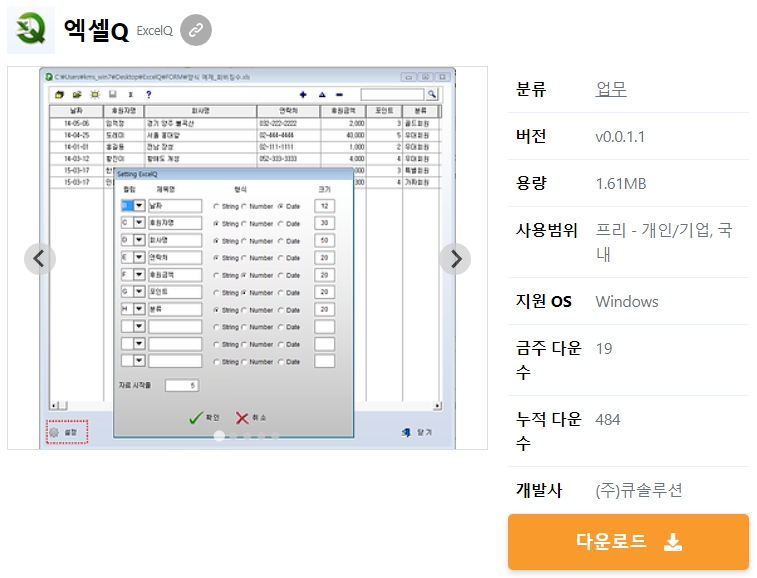Open the ExcelQ program screenshot image

[247, 258]
